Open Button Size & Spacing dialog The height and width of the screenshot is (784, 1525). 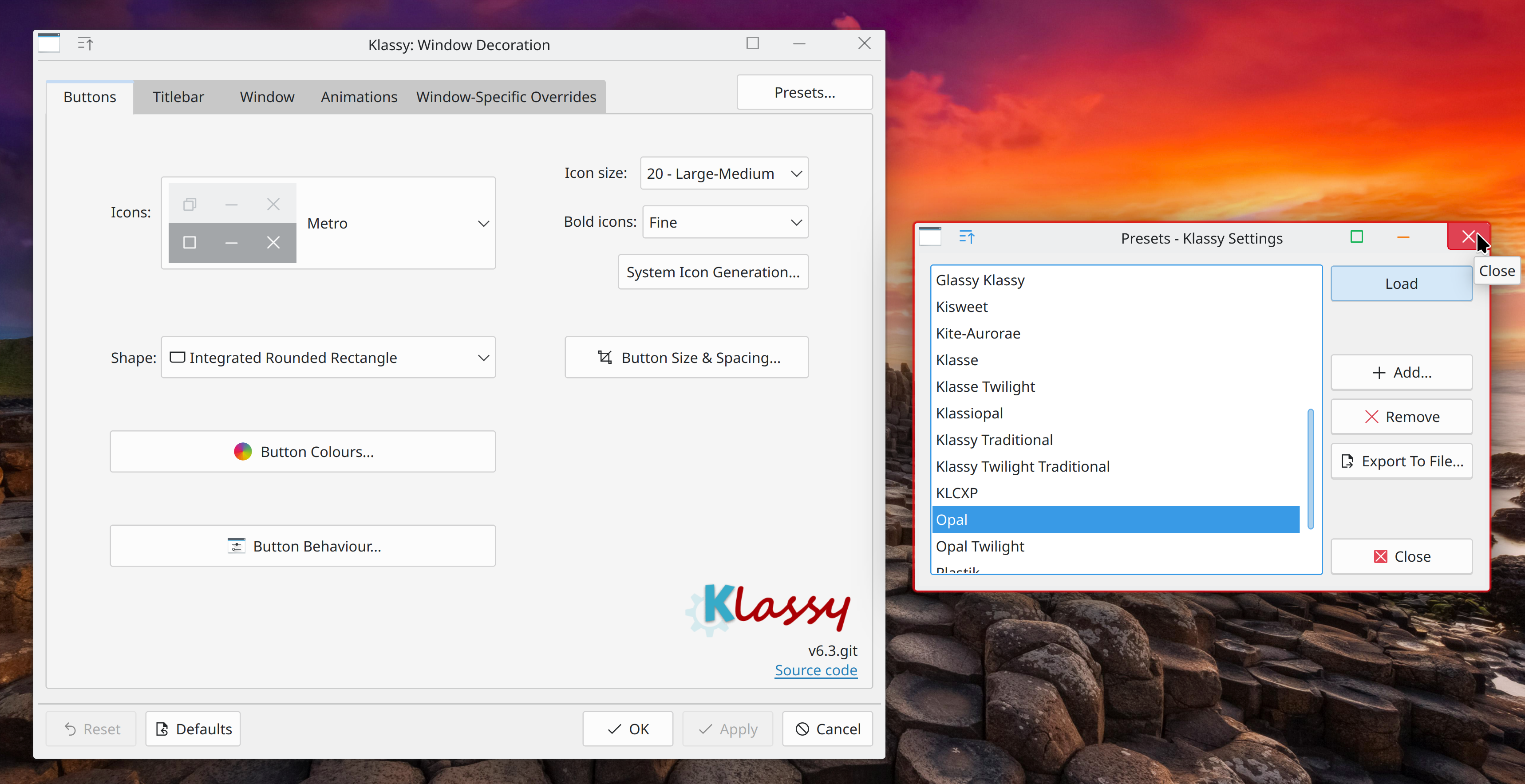pos(686,357)
